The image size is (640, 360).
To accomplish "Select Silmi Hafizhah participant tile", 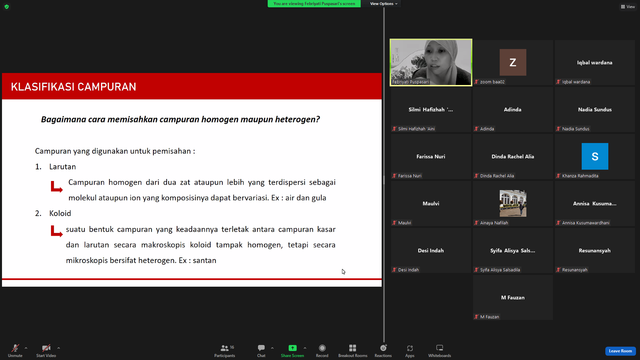I will point(431,109).
